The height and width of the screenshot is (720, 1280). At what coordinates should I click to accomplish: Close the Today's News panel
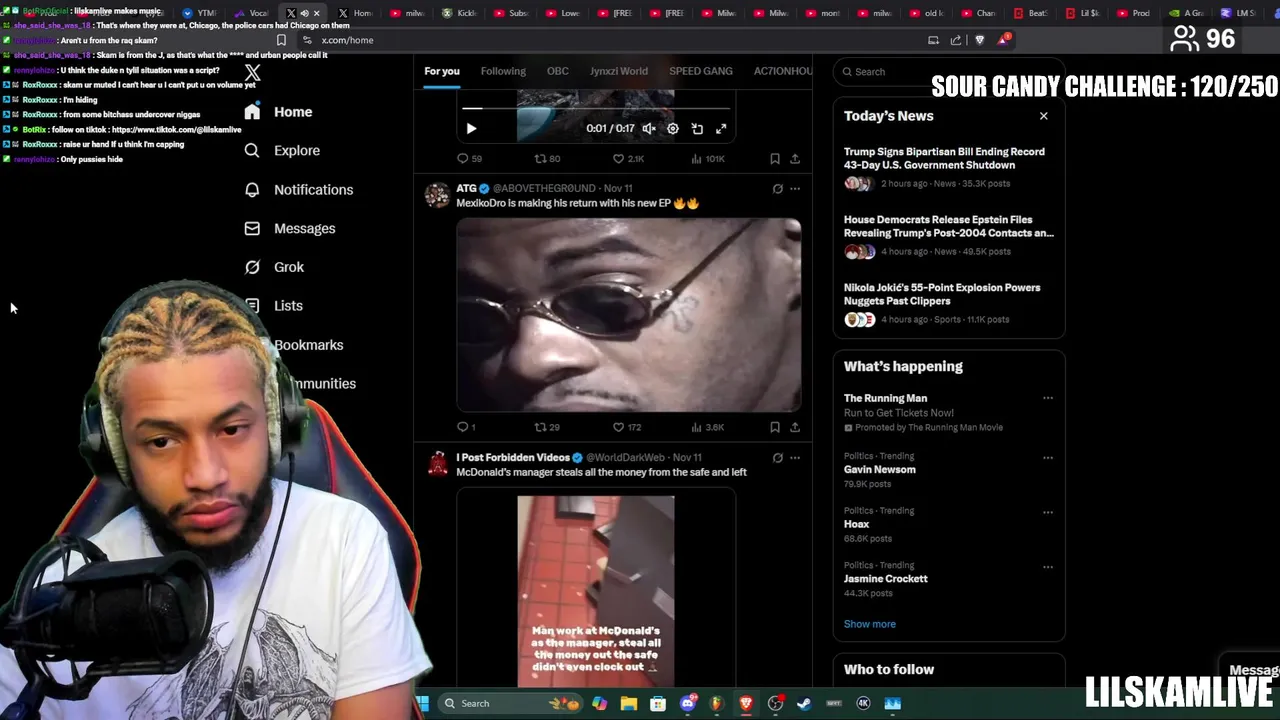1043,116
